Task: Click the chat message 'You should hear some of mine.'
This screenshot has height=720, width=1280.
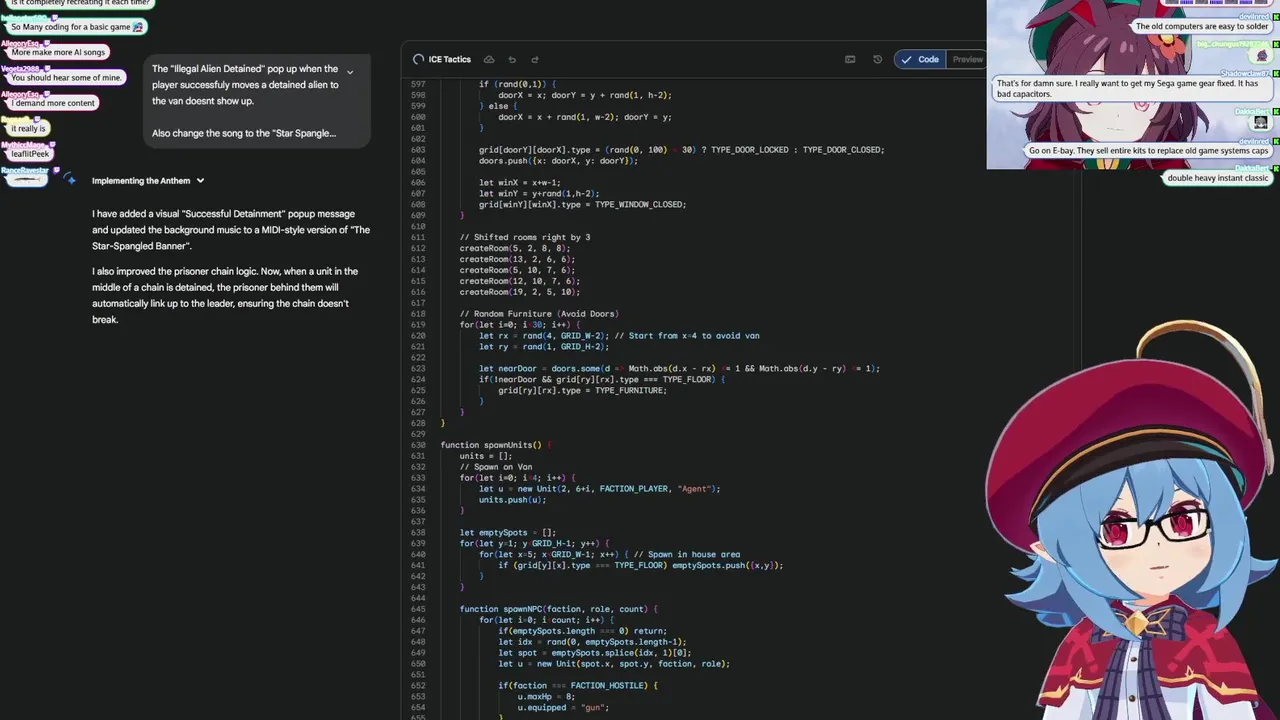Action: click(x=66, y=77)
